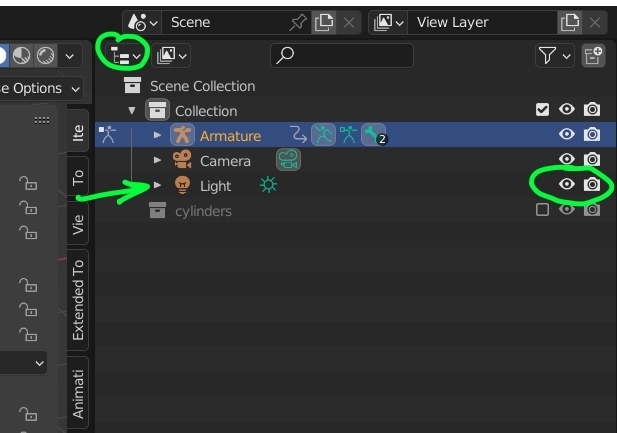Open the Extended To sidebar tab

78,300
